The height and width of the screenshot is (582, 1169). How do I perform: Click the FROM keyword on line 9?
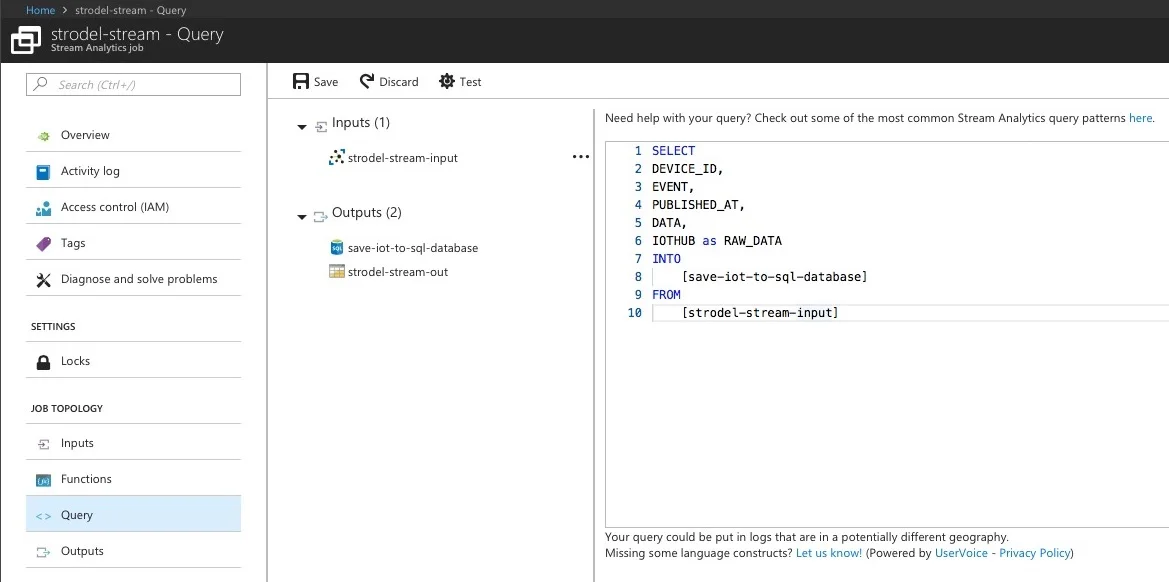click(x=667, y=294)
